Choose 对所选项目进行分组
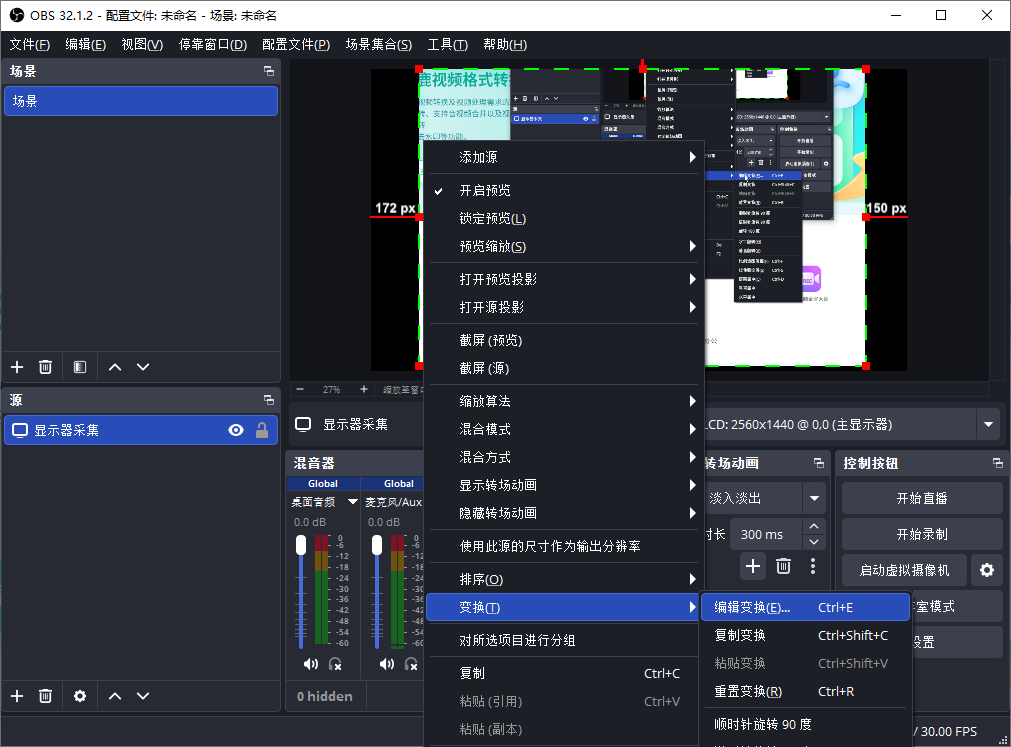Screen dimensions: 1011x747 pos(564,641)
